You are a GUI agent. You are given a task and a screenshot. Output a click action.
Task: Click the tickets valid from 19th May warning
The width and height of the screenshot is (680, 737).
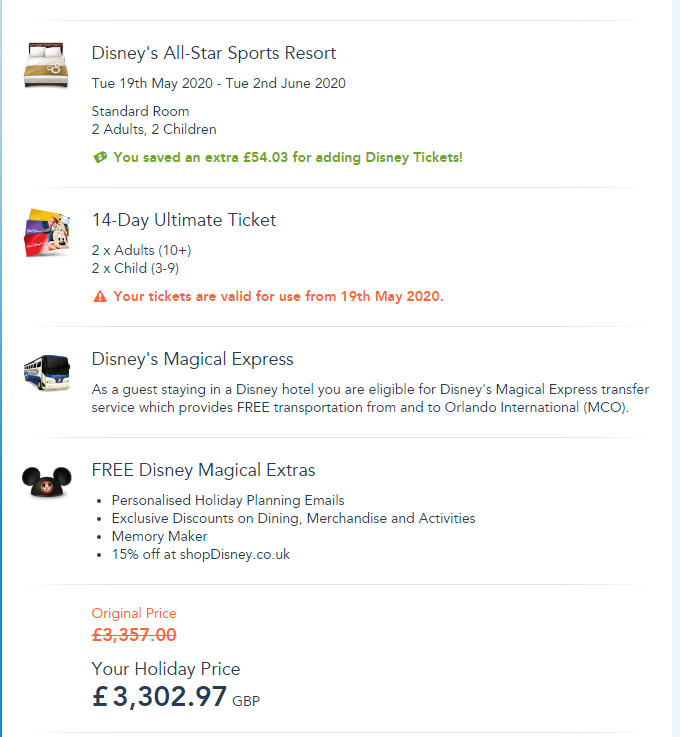click(278, 296)
